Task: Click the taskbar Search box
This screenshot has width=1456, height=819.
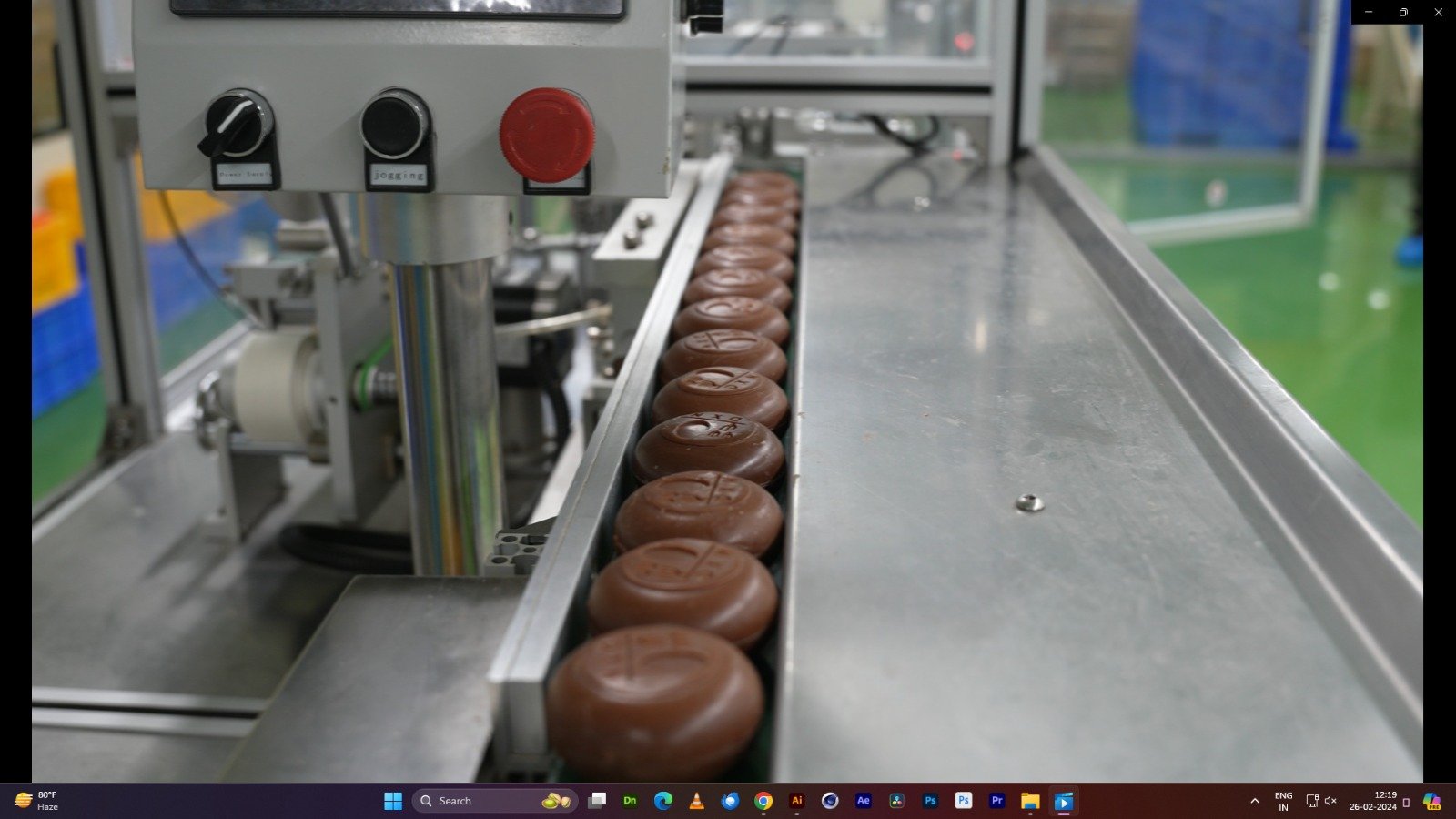Action: [495, 801]
